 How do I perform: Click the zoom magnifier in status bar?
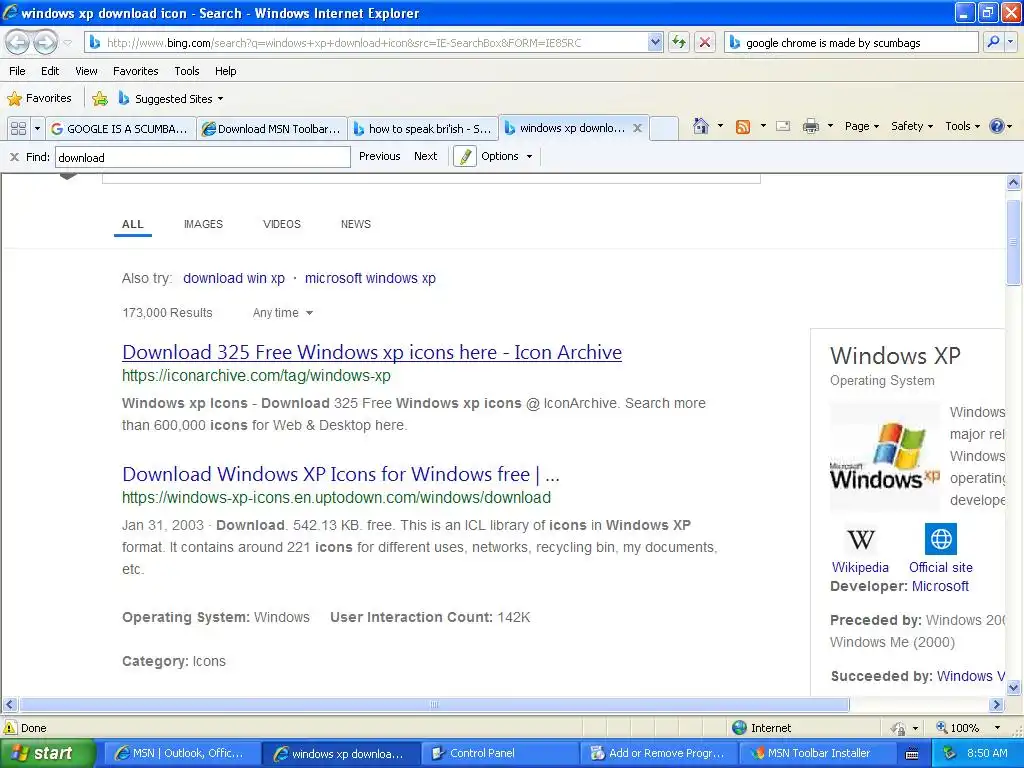coord(942,728)
